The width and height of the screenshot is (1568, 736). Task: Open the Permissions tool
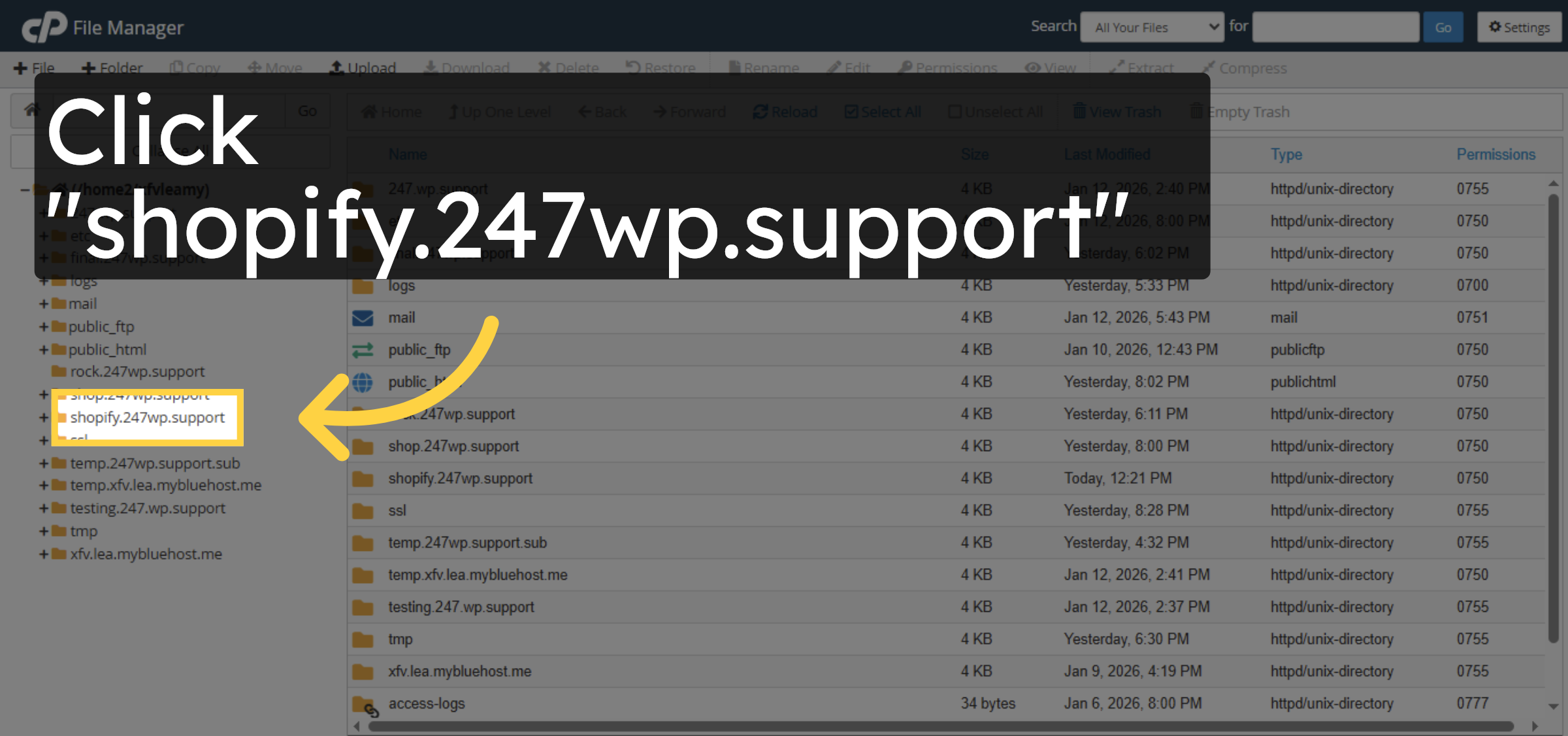pos(947,67)
